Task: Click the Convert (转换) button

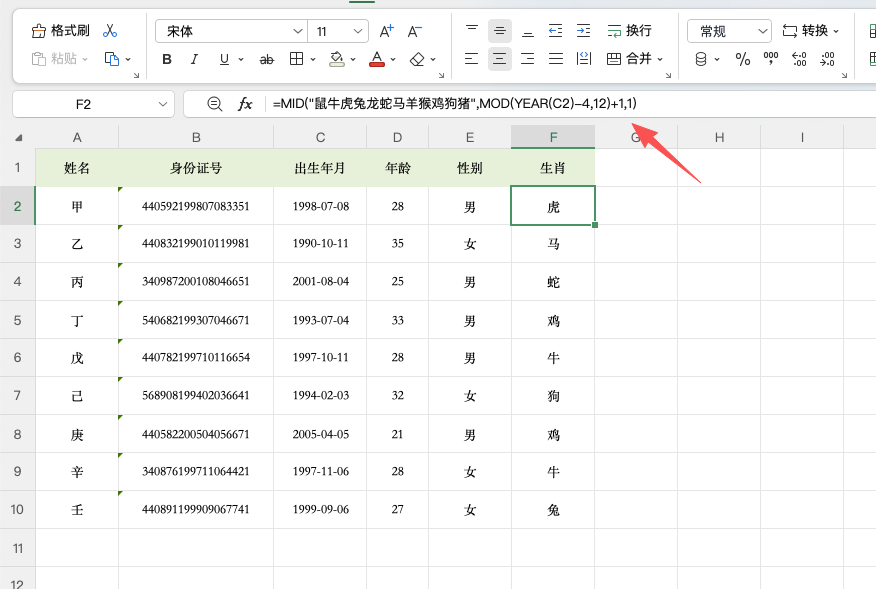Action: 806,31
